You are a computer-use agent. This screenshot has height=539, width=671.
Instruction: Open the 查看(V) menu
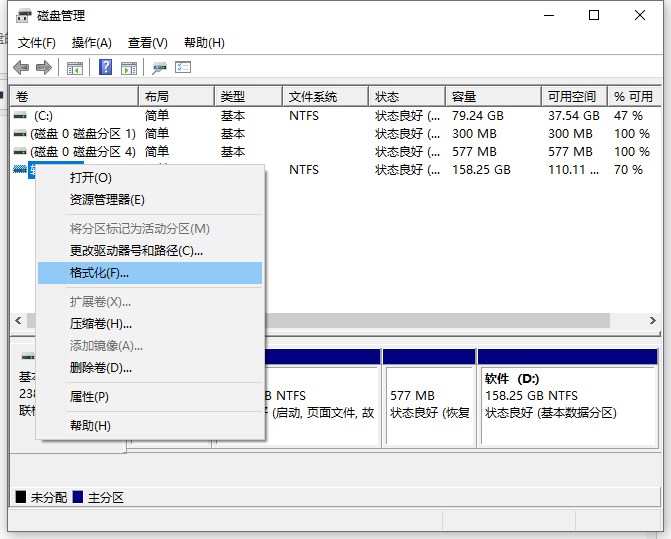point(148,43)
